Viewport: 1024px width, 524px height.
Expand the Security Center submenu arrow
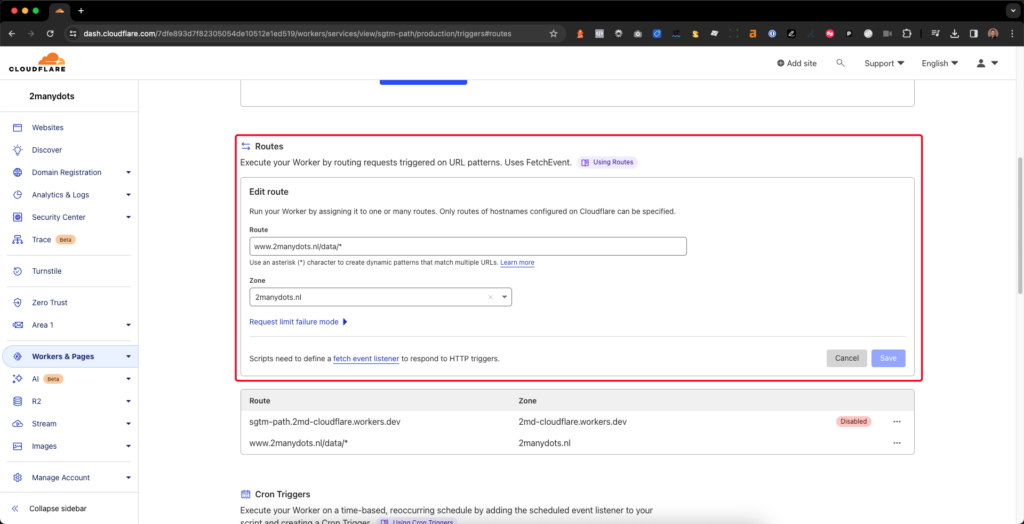(x=128, y=217)
